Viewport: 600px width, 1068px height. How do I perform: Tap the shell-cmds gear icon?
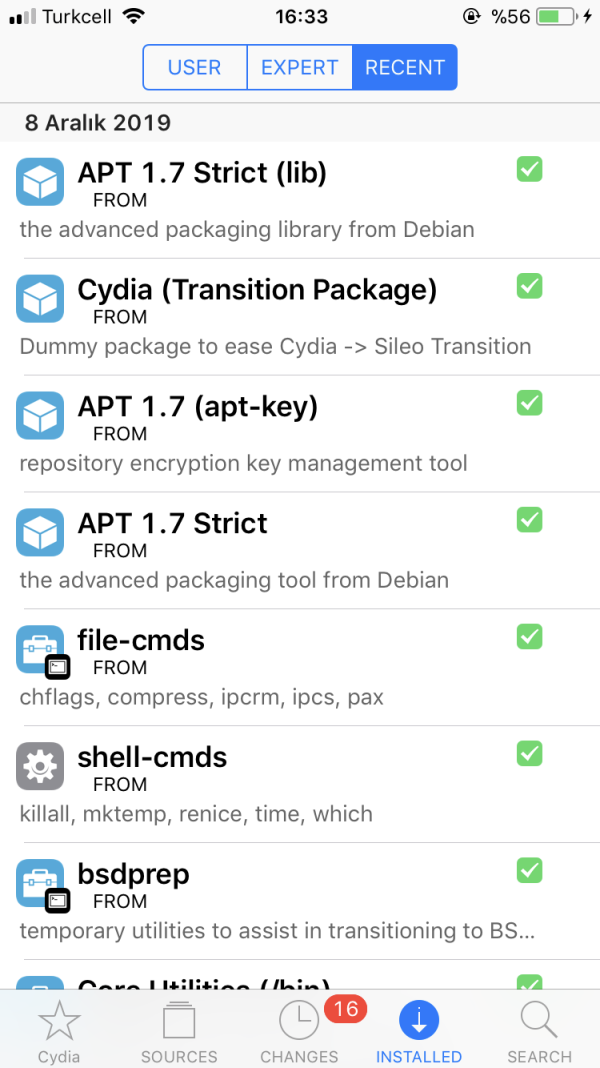(40, 767)
